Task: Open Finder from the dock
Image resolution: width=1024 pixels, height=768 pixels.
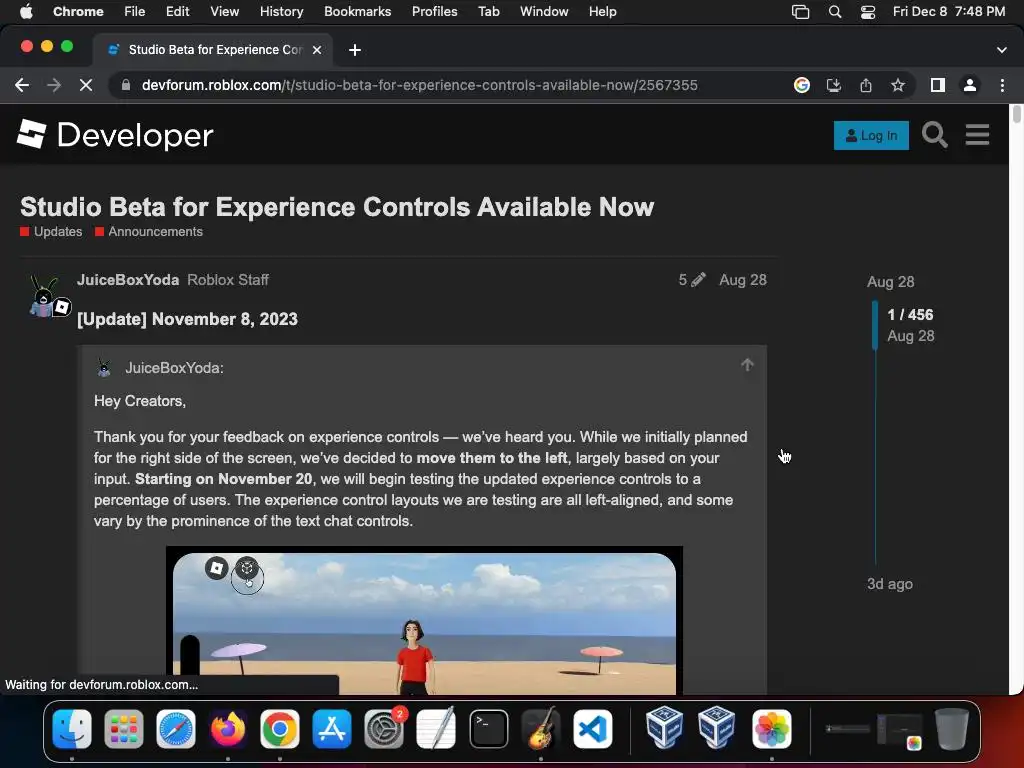Action: coord(72,729)
